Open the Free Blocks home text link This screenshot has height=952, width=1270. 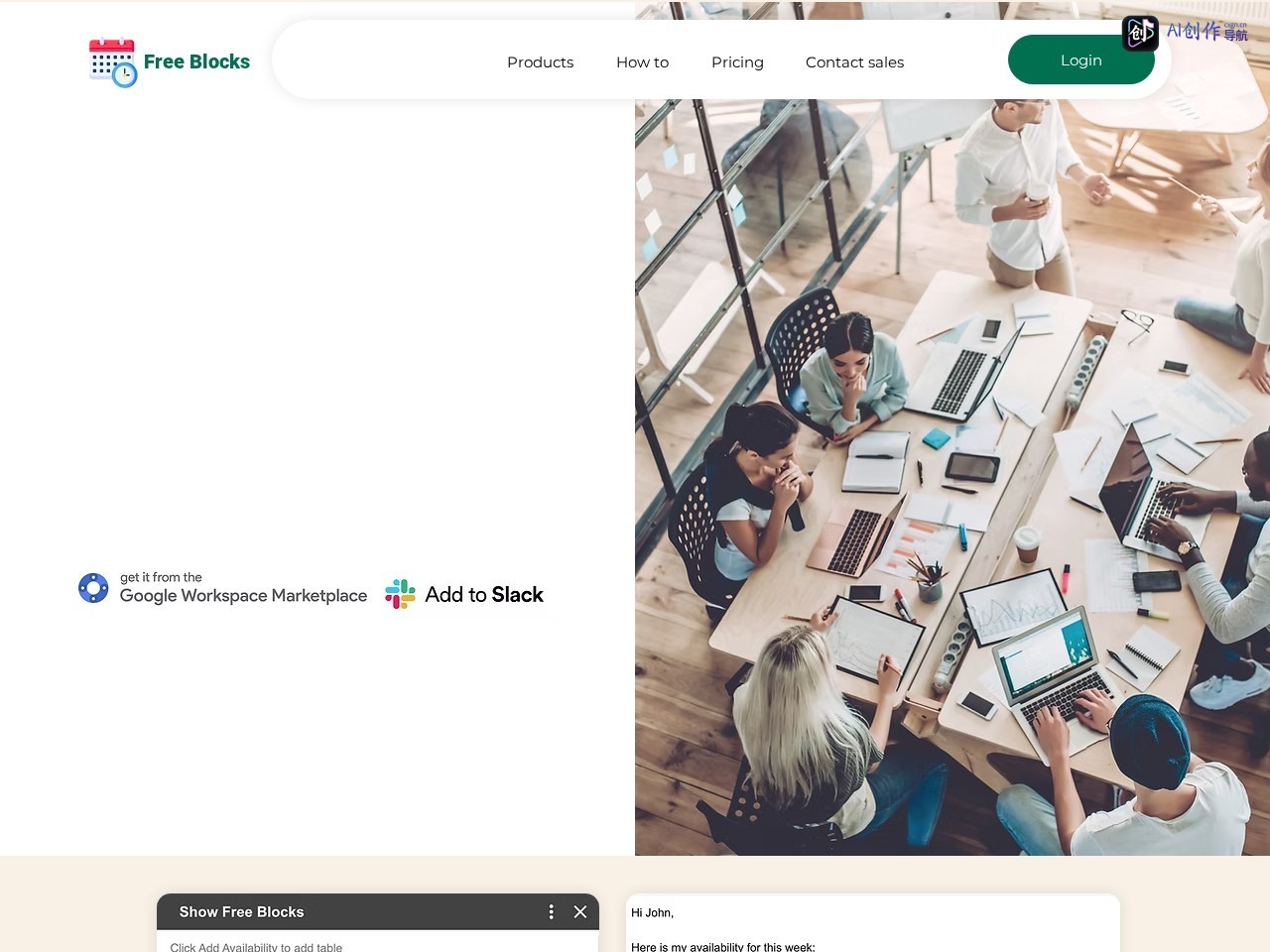(x=196, y=61)
